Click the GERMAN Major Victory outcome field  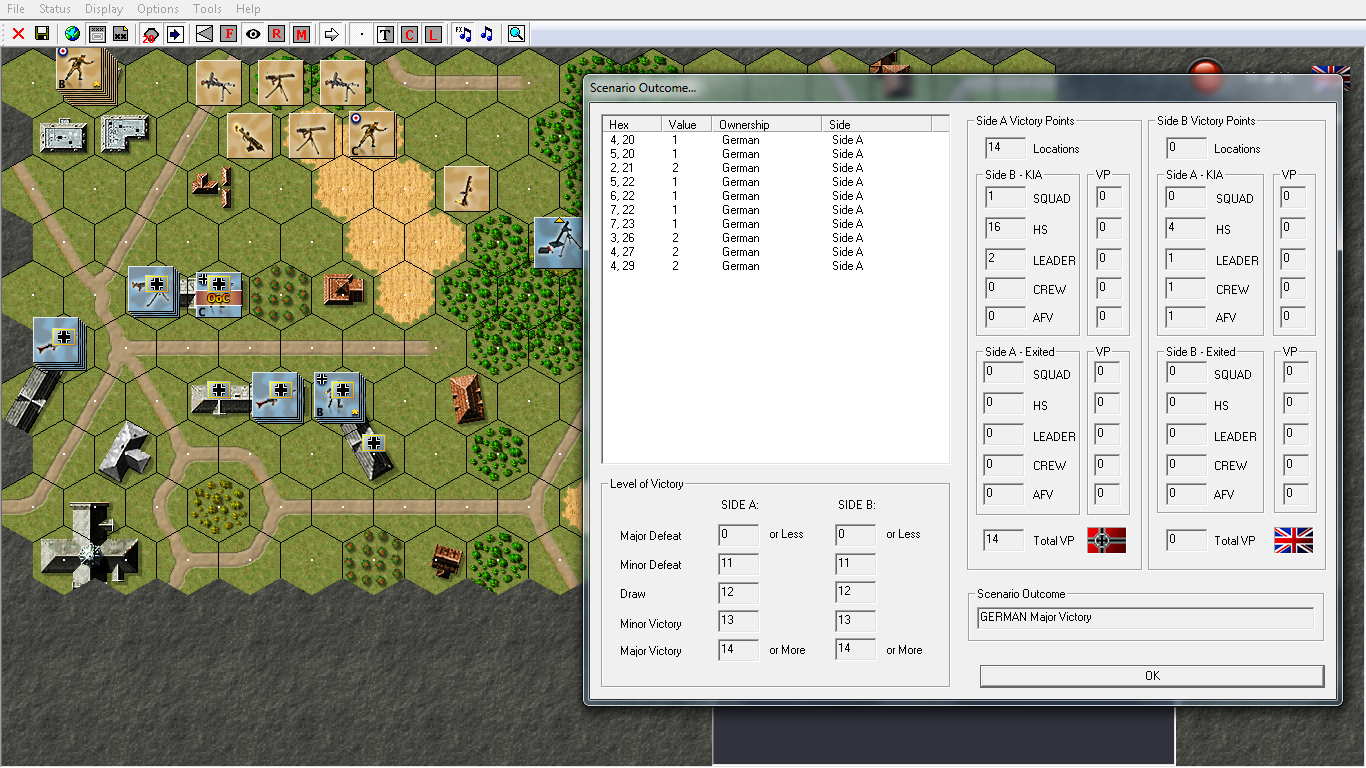(x=1145, y=618)
